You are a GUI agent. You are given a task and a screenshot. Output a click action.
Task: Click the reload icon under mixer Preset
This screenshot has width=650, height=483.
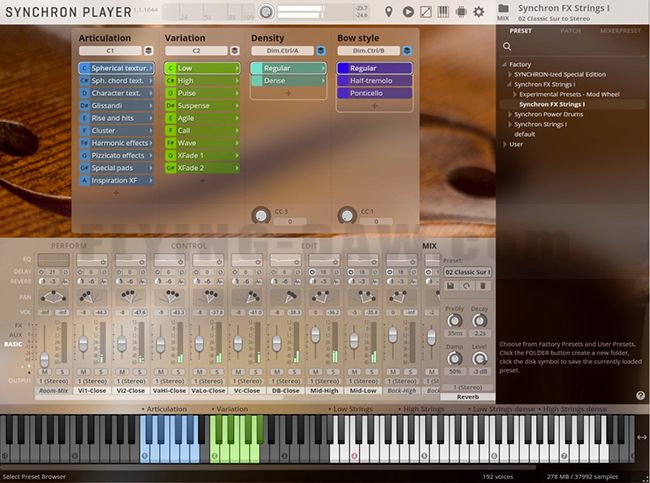466,286
